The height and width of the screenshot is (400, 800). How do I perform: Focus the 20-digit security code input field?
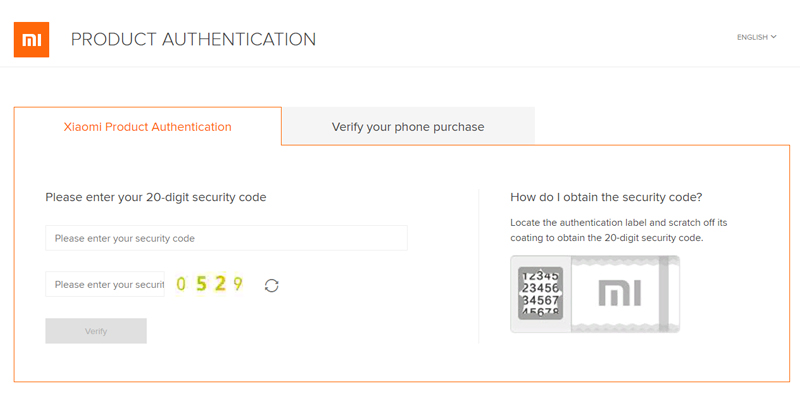227,238
